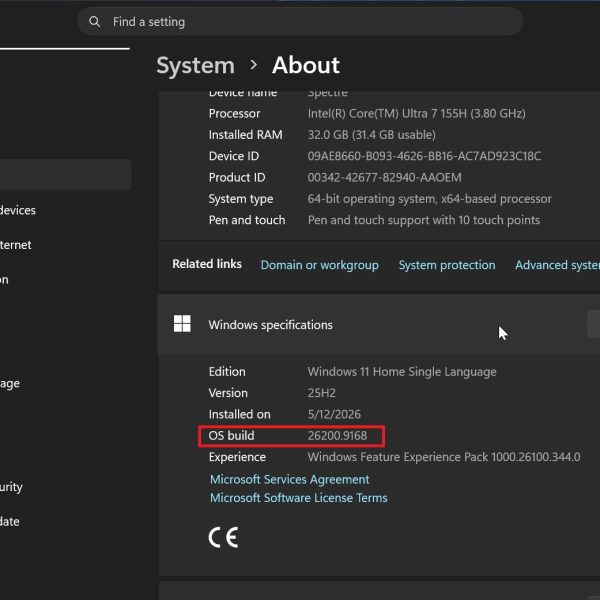This screenshot has width=600, height=600.
Task: Open the System breadcrumb link
Action: pos(196,65)
